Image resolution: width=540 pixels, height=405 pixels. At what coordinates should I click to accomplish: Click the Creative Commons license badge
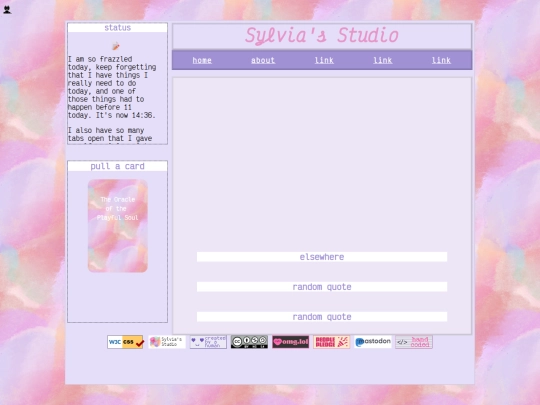[249, 342]
